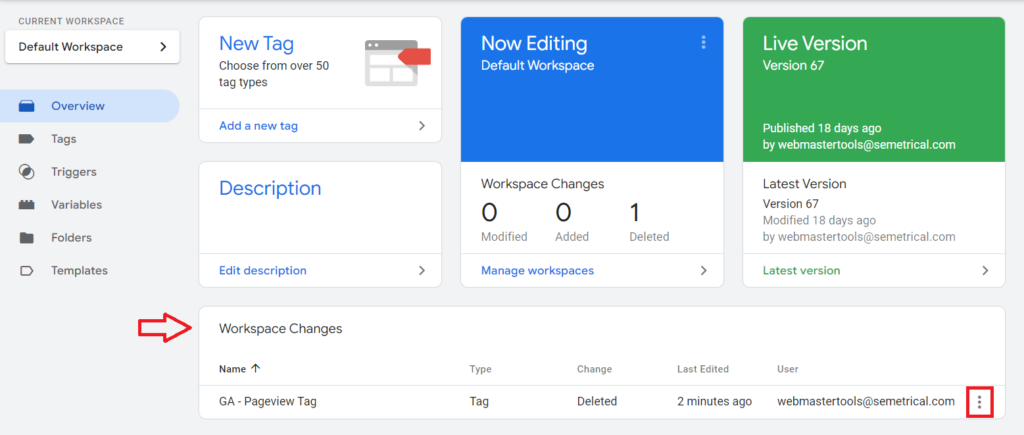Image resolution: width=1024 pixels, height=435 pixels.
Task: Click the Overview icon in sidebar
Action: 27,106
